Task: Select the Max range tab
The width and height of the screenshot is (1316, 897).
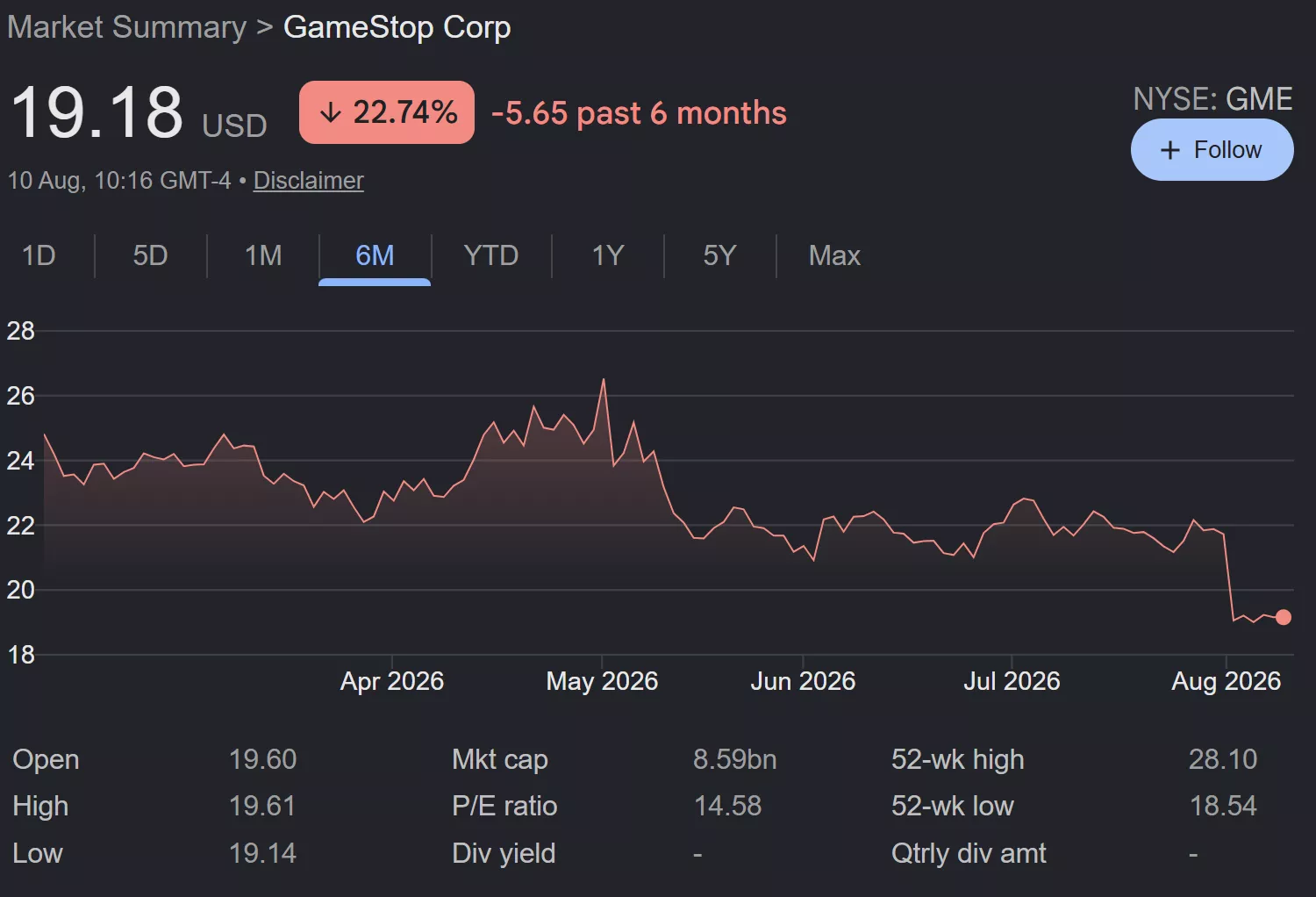Action: coord(834,255)
